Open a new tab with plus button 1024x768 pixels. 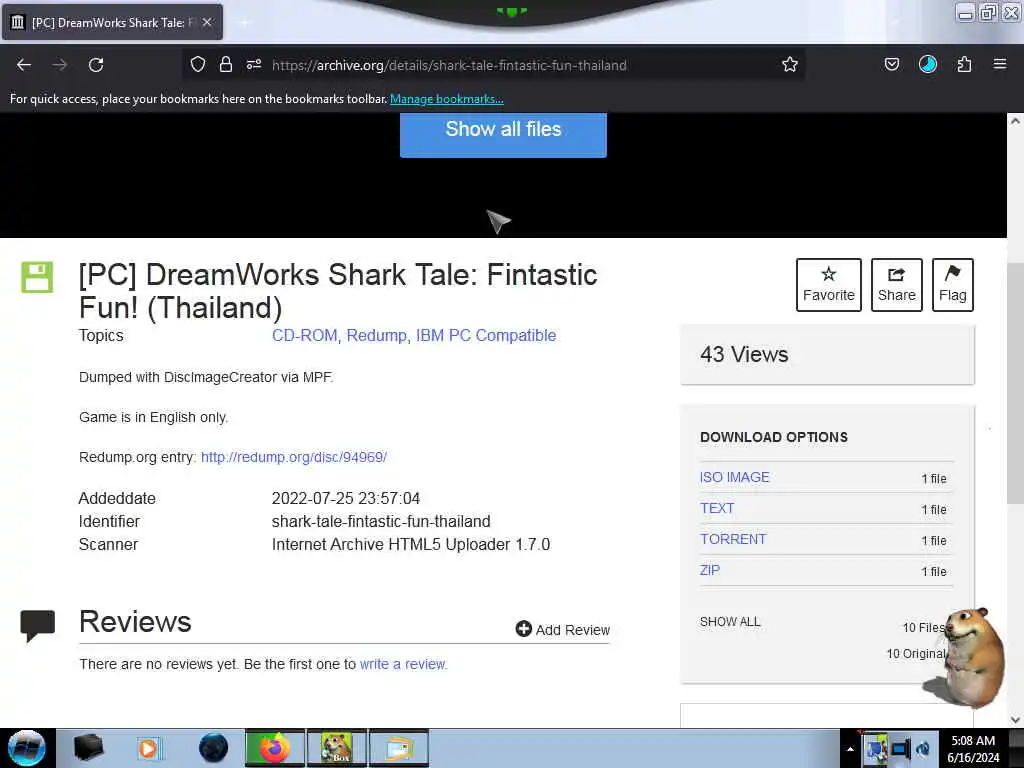click(244, 23)
